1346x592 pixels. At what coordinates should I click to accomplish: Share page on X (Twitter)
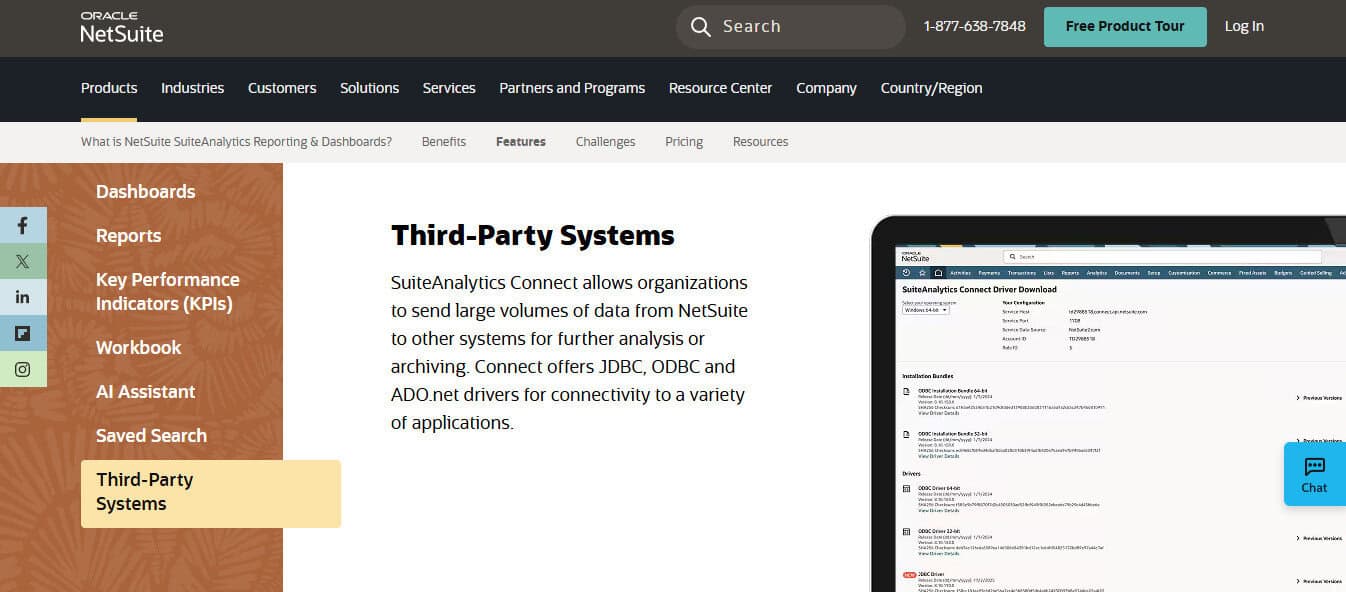[23, 261]
